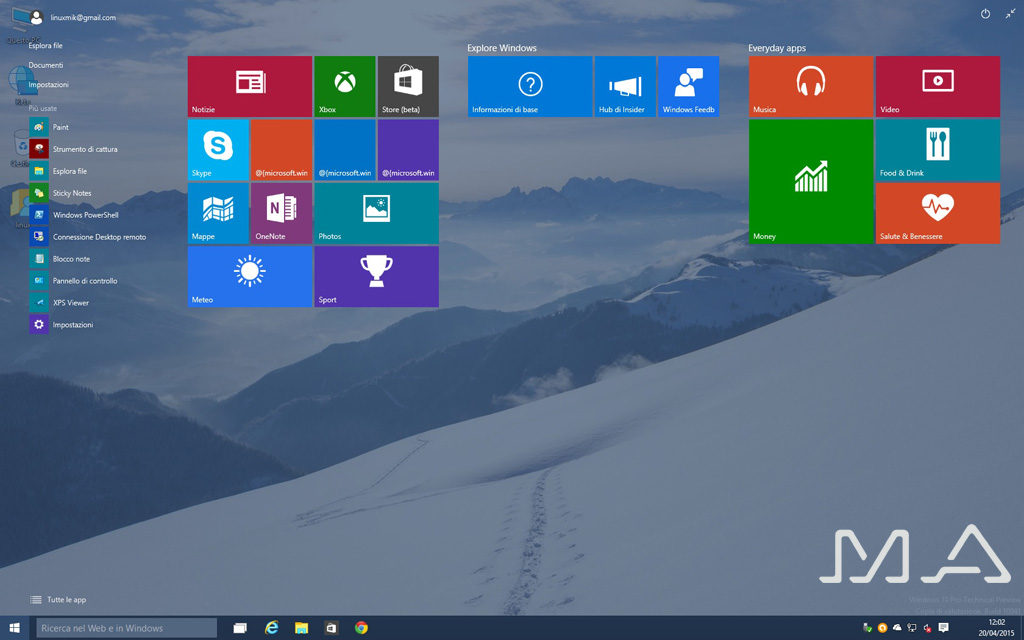
Task: Launch the Xbox tile
Action: coord(345,86)
